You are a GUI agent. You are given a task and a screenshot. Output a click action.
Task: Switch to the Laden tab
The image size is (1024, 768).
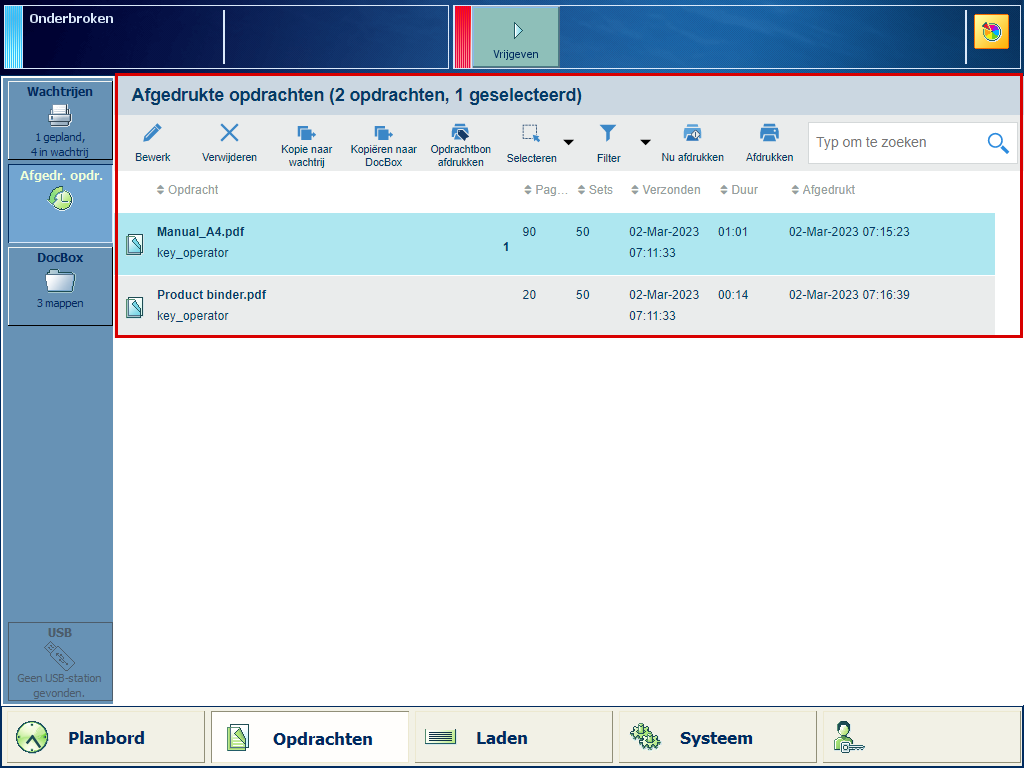513,737
